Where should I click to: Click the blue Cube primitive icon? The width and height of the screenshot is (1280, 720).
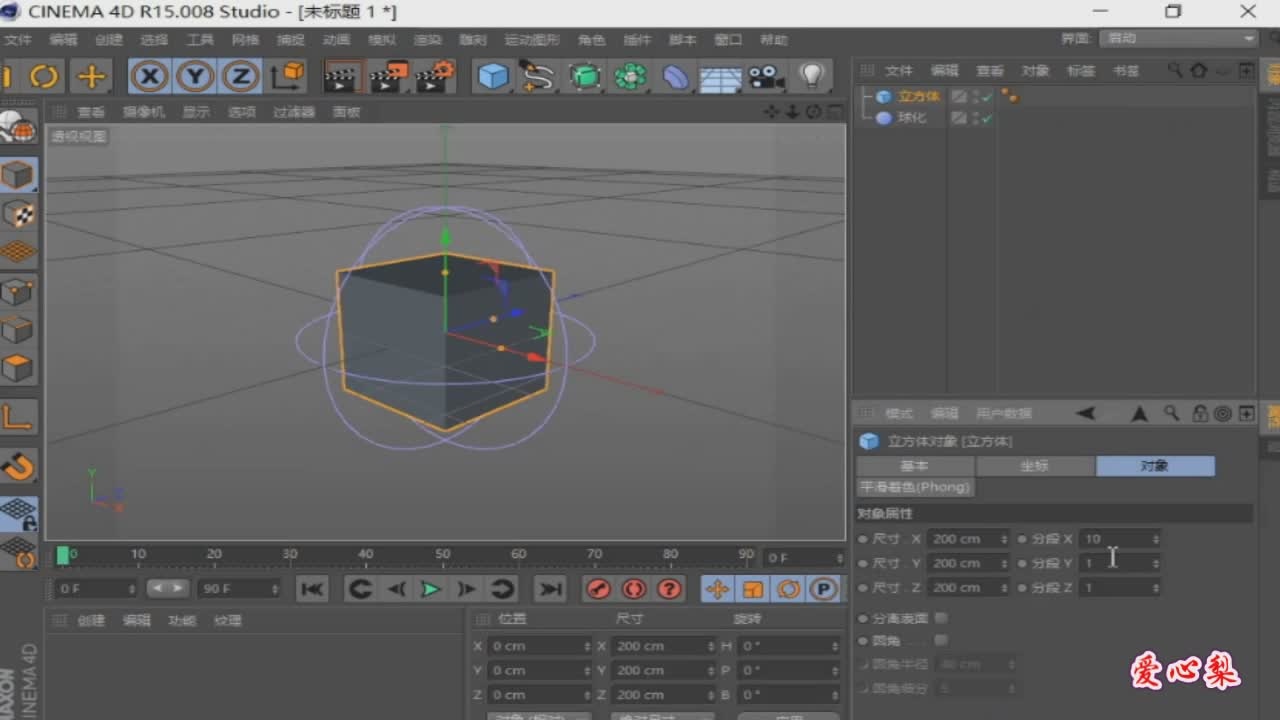click(492, 76)
